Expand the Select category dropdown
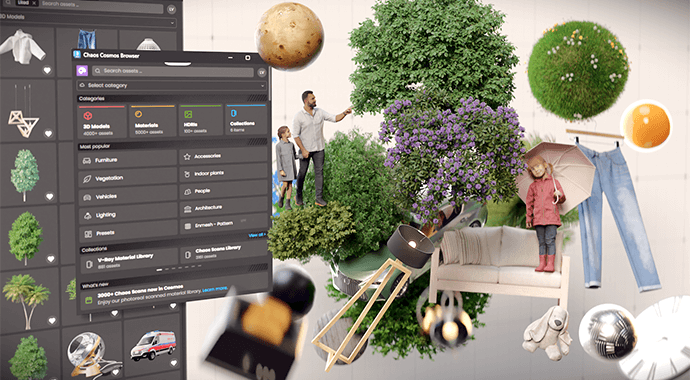The width and height of the screenshot is (690, 380). [x=172, y=85]
